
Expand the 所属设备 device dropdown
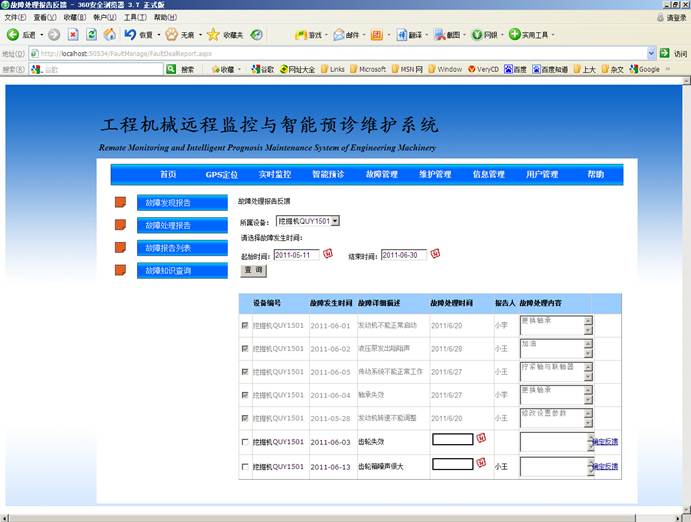[x=335, y=220]
